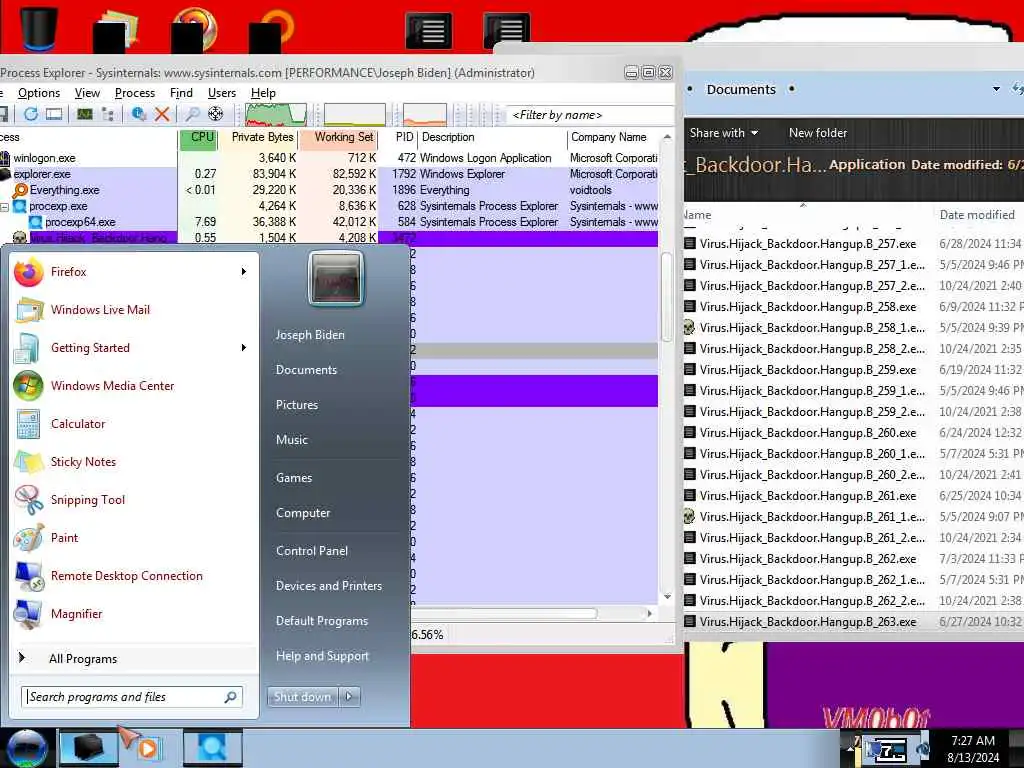Toggle the Show Process Tree toolbar icon
The image size is (1024, 768).
point(108,114)
